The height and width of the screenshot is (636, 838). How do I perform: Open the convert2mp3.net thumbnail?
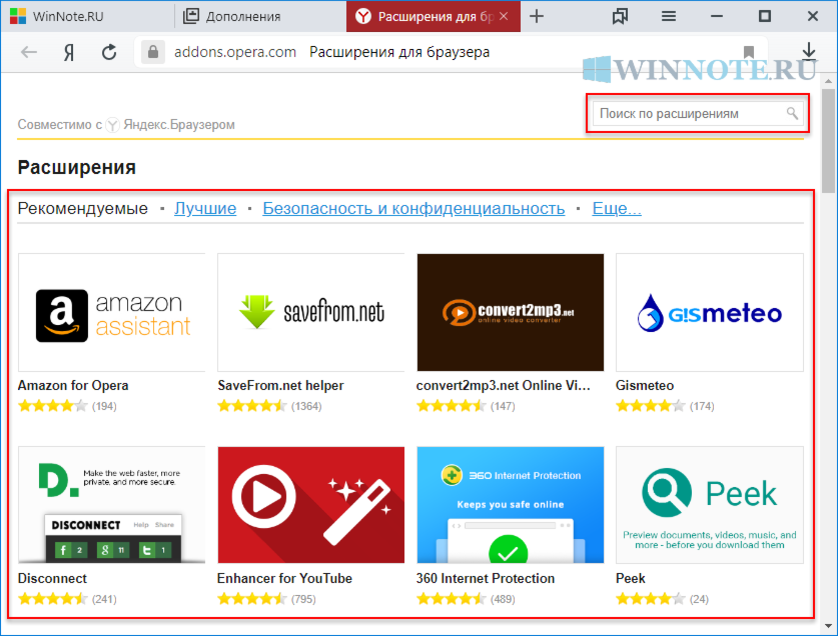pos(510,313)
